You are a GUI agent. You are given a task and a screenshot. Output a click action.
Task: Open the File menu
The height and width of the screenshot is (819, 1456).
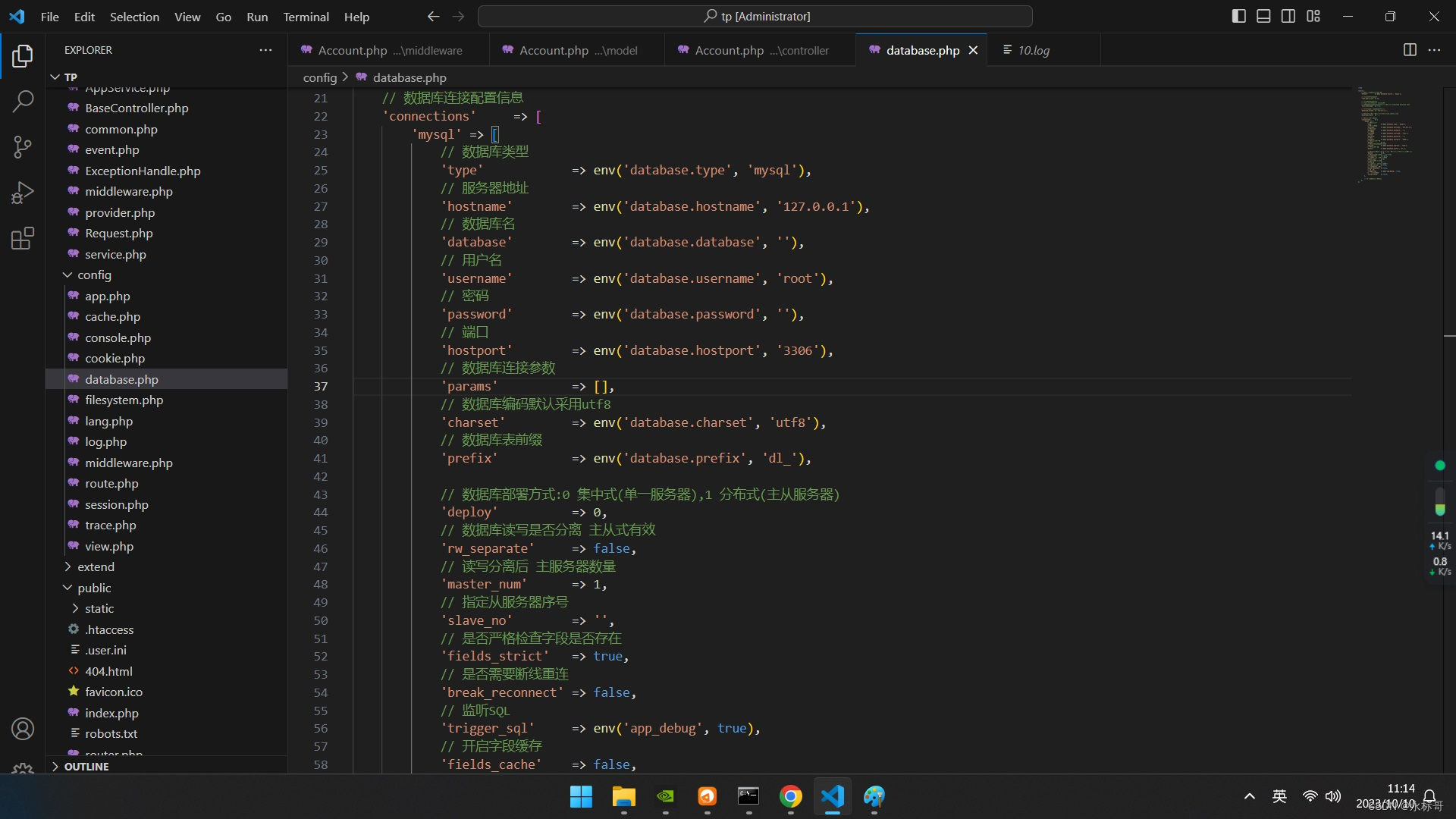tap(49, 17)
